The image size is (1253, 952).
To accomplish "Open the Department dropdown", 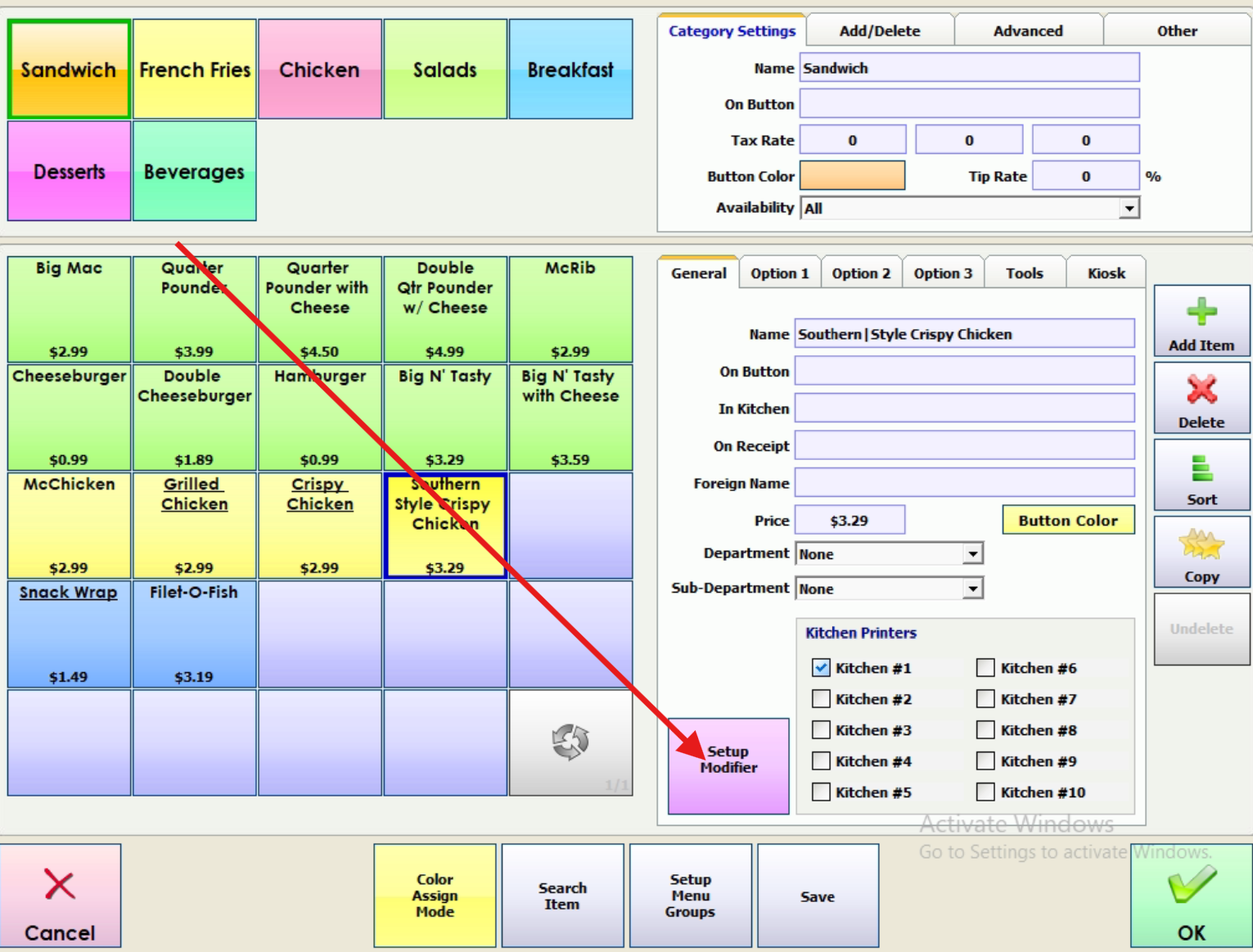I will 972,554.
